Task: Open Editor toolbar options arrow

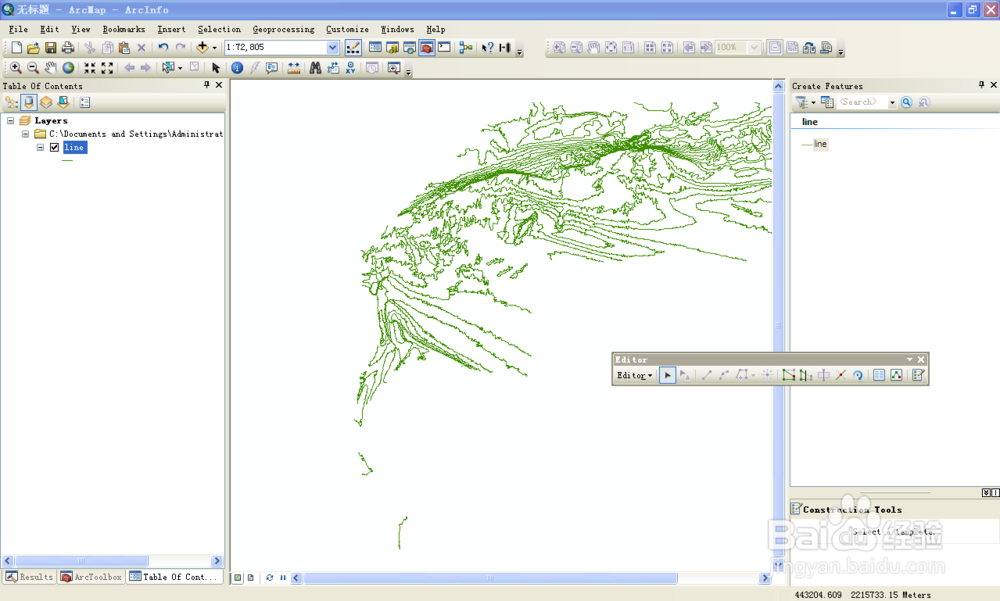Action: click(x=909, y=359)
